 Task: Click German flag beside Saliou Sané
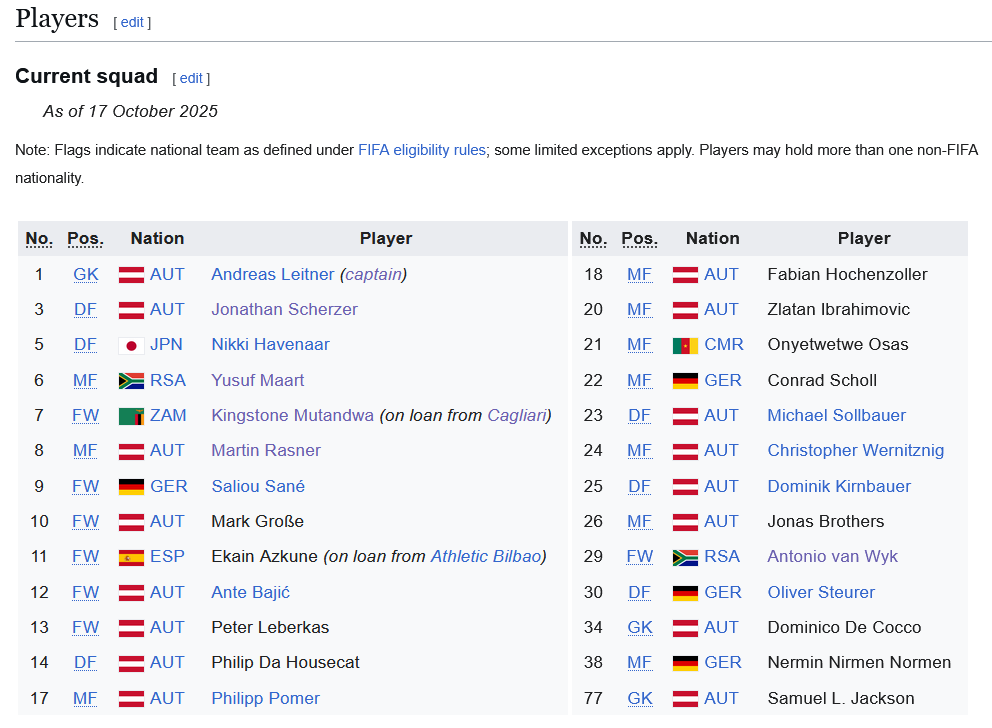[x=131, y=487]
